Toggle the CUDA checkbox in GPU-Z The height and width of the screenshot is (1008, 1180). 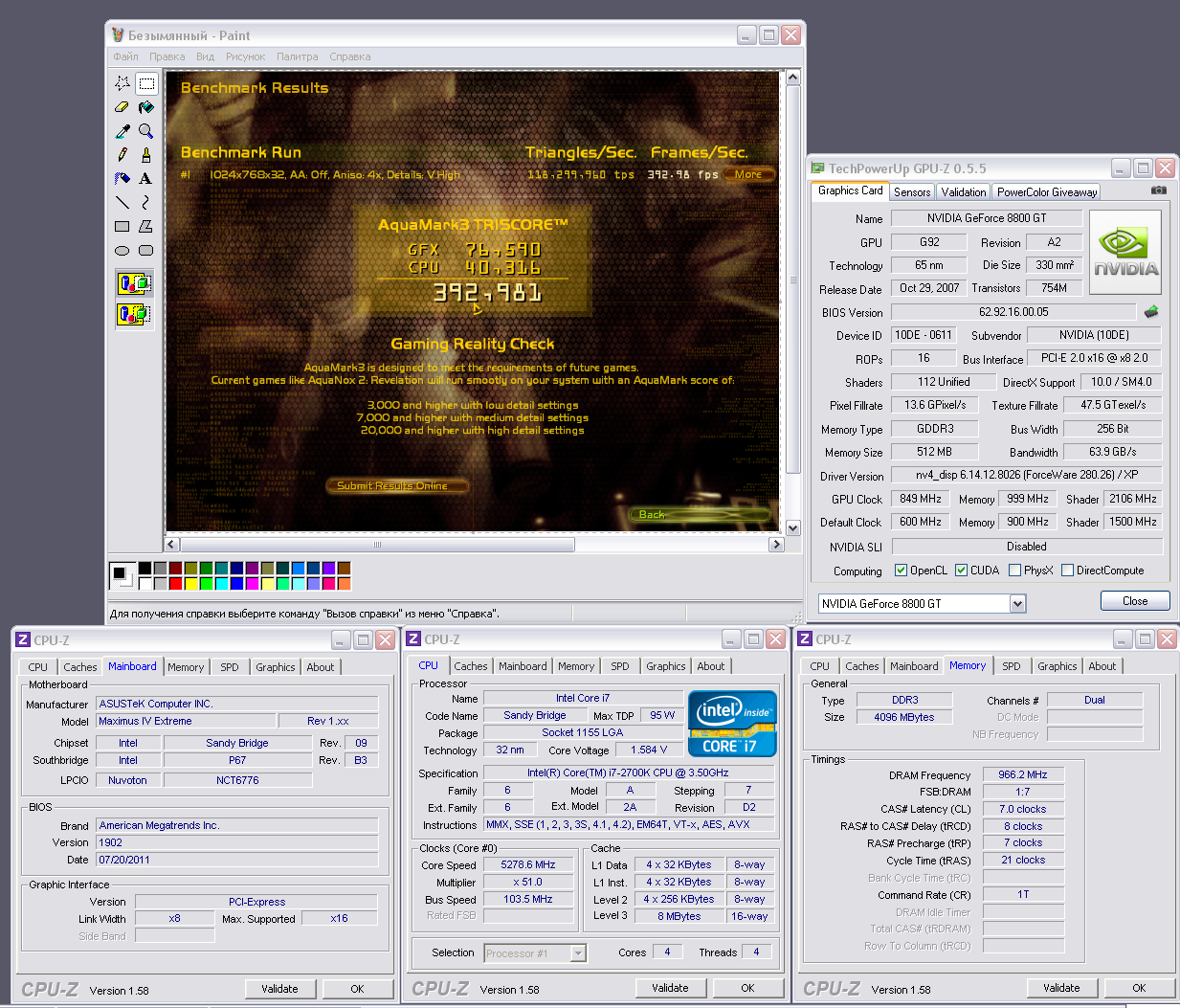tap(961, 571)
